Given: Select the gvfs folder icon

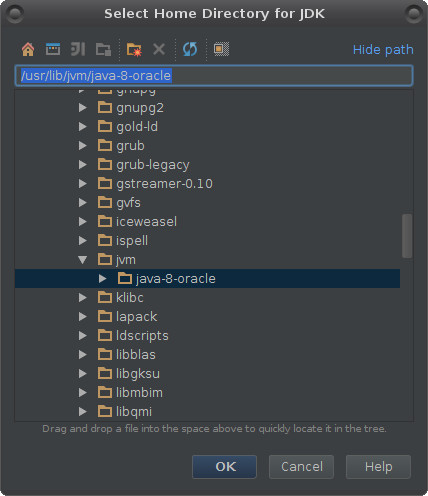Looking at the screenshot, I should pyautogui.click(x=105, y=202).
